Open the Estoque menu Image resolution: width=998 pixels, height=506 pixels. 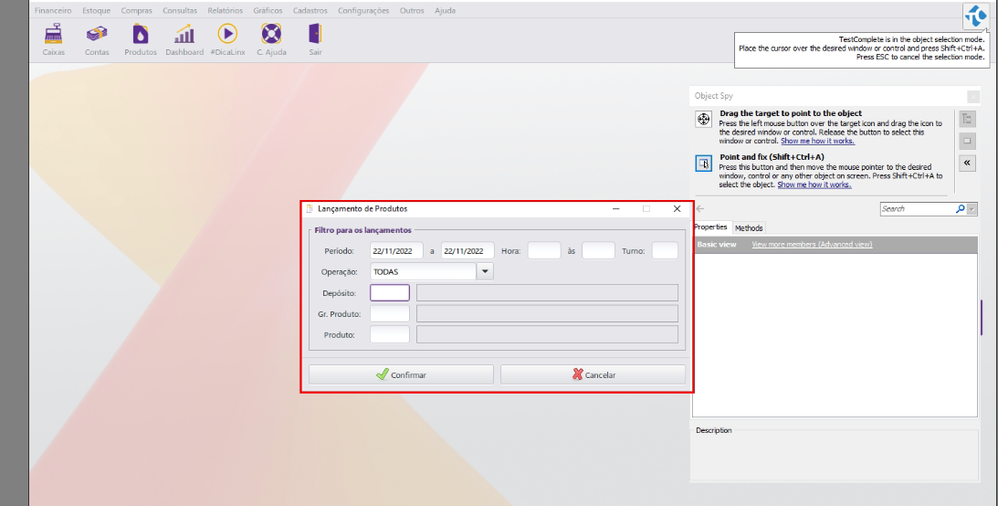click(x=97, y=10)
